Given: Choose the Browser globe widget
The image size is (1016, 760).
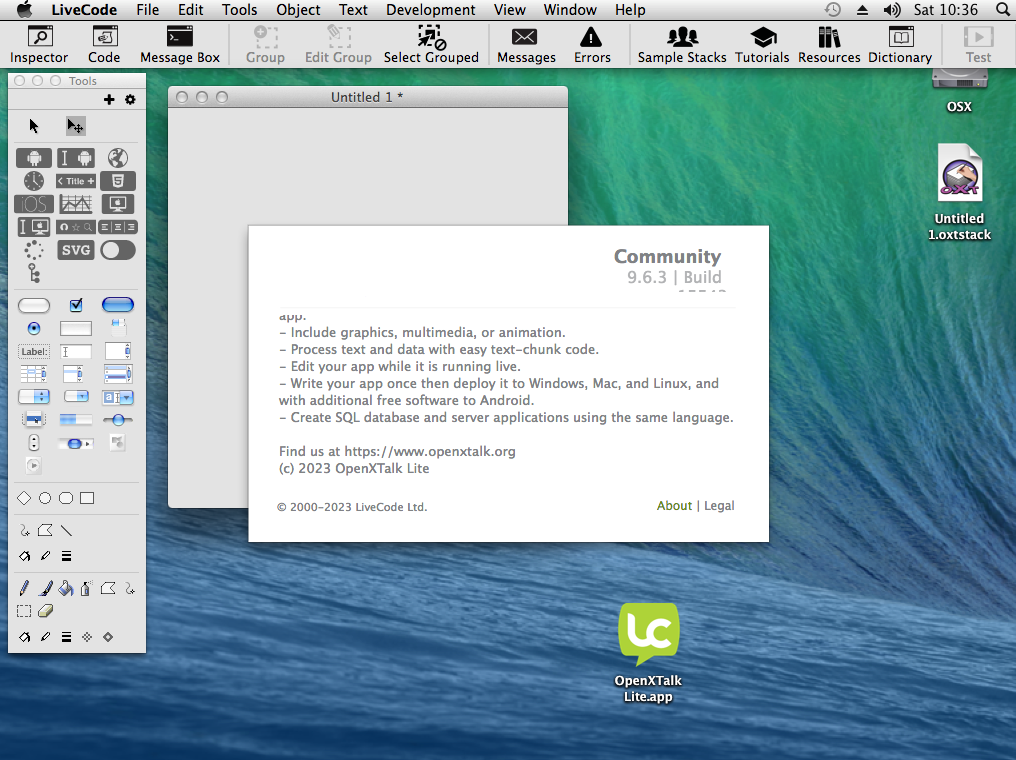Looking at the screenshot, I should pyautogui.click(x=117, y=157).
